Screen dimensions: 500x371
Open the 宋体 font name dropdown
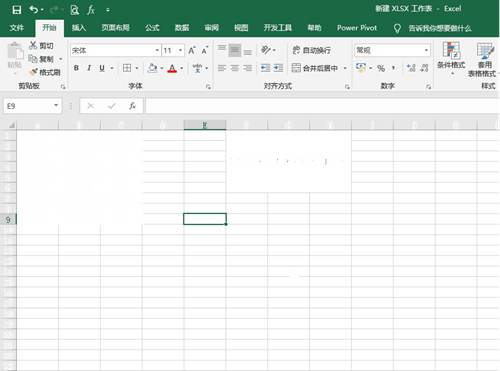pyautogui.click(x=157, y=50)
